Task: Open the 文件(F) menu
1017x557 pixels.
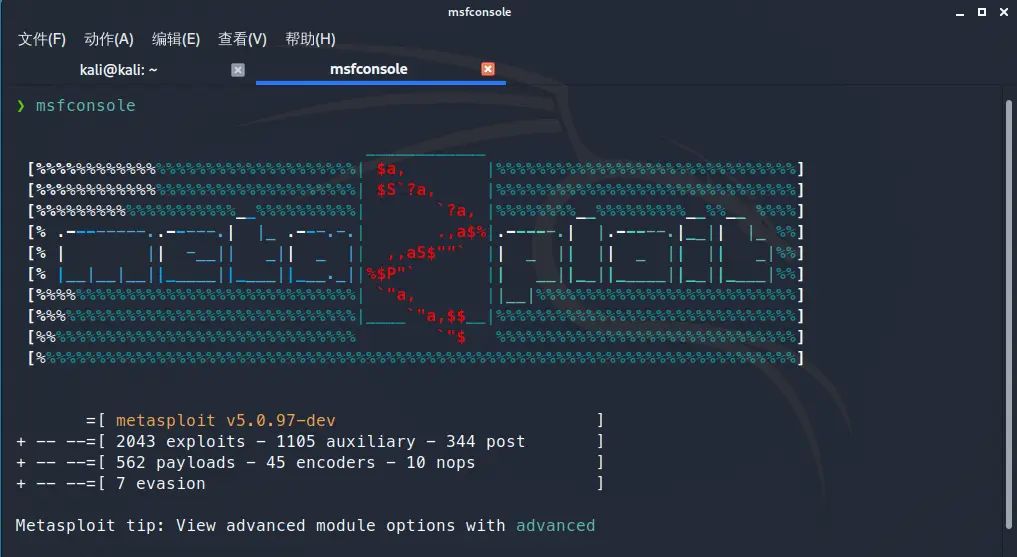Action: (x=42, y=40)
